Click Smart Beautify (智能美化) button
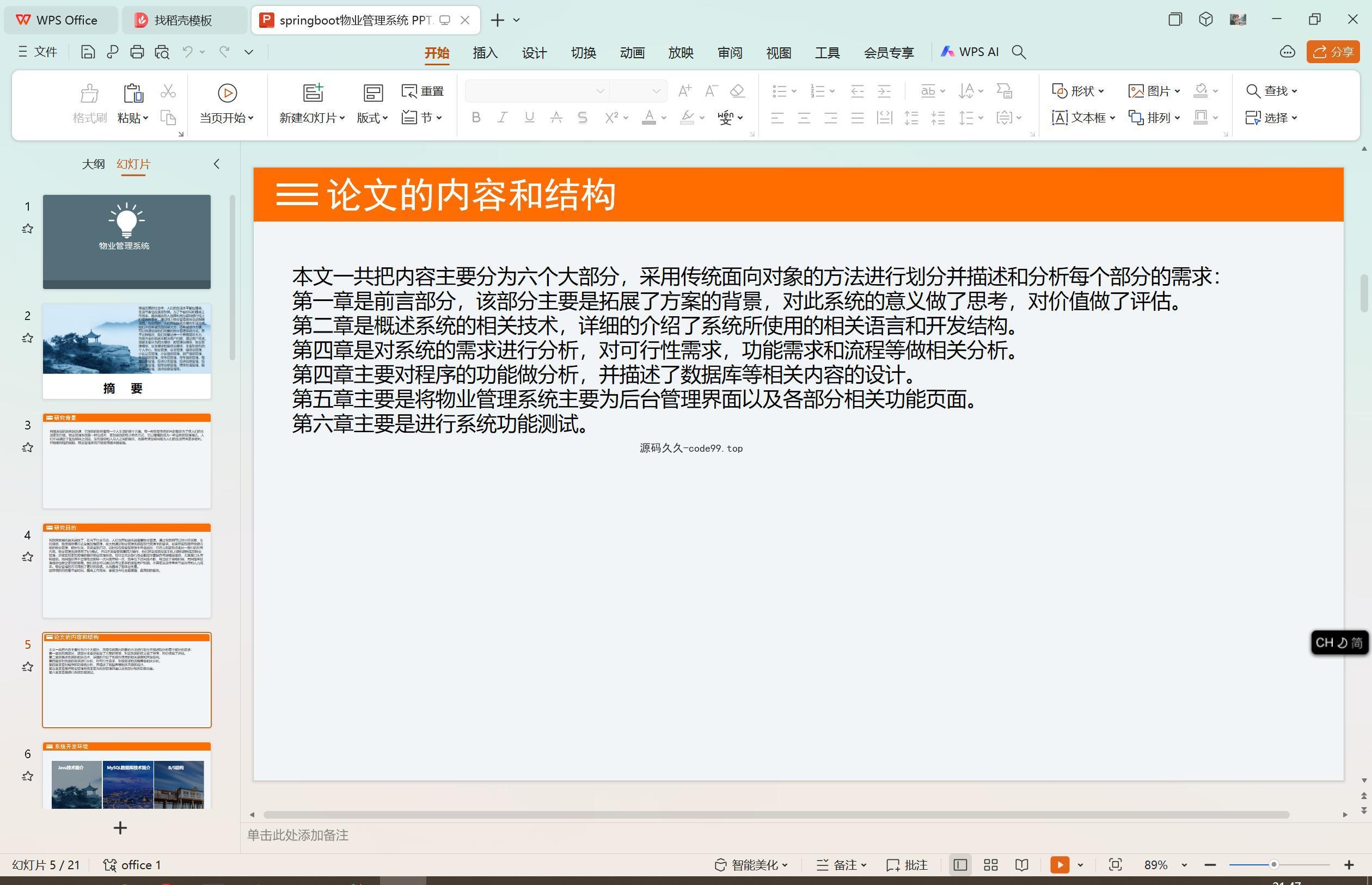This screenshot has width=1372, height=885. pyautogui.click(x=751, y=865)
